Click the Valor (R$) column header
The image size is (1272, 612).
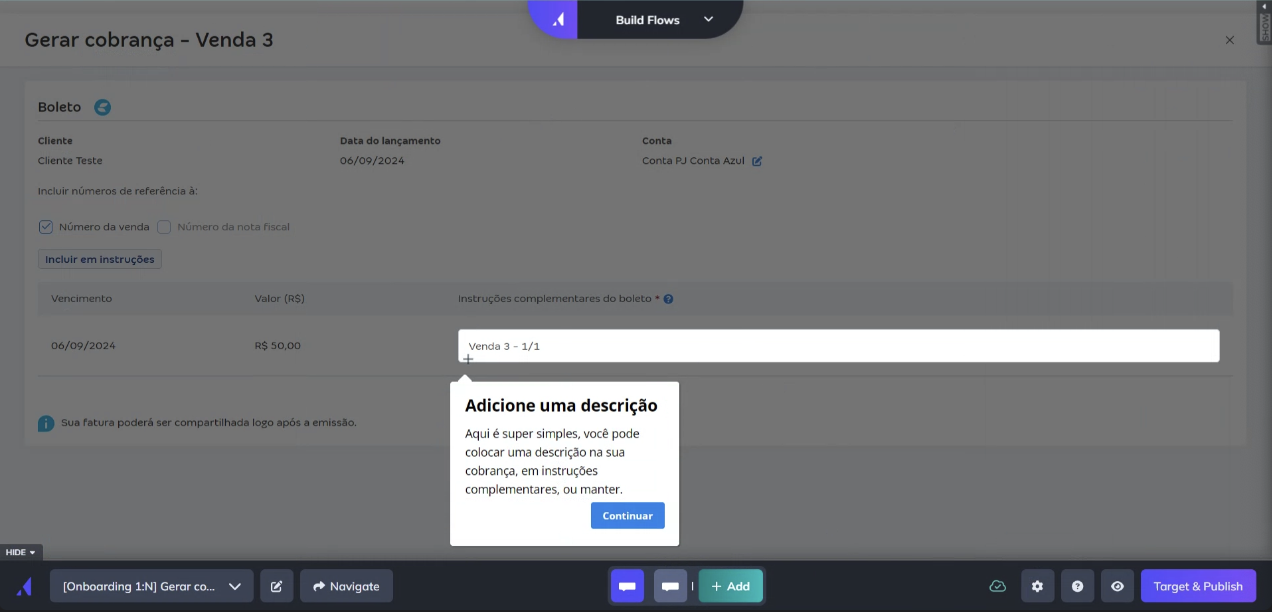pos(280,299)
